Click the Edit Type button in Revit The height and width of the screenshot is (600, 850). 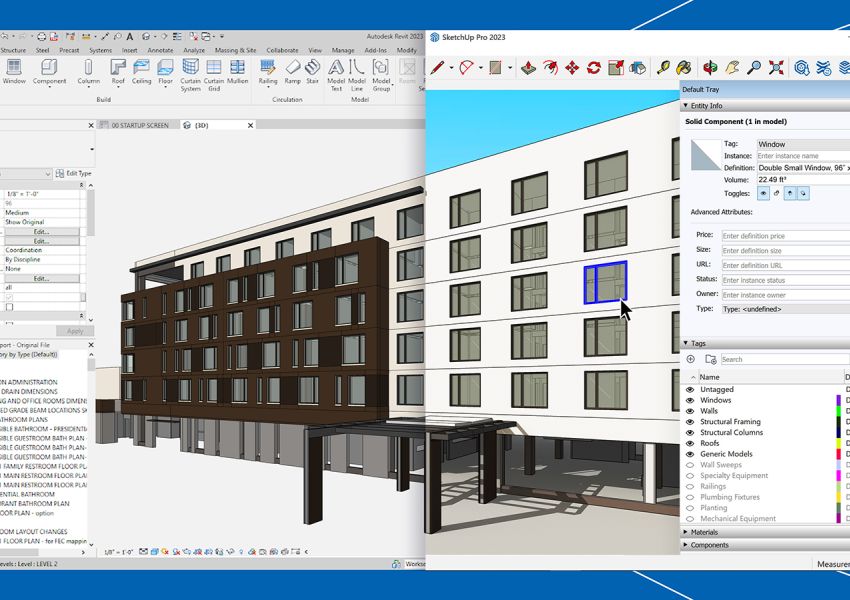coord(73,173)
